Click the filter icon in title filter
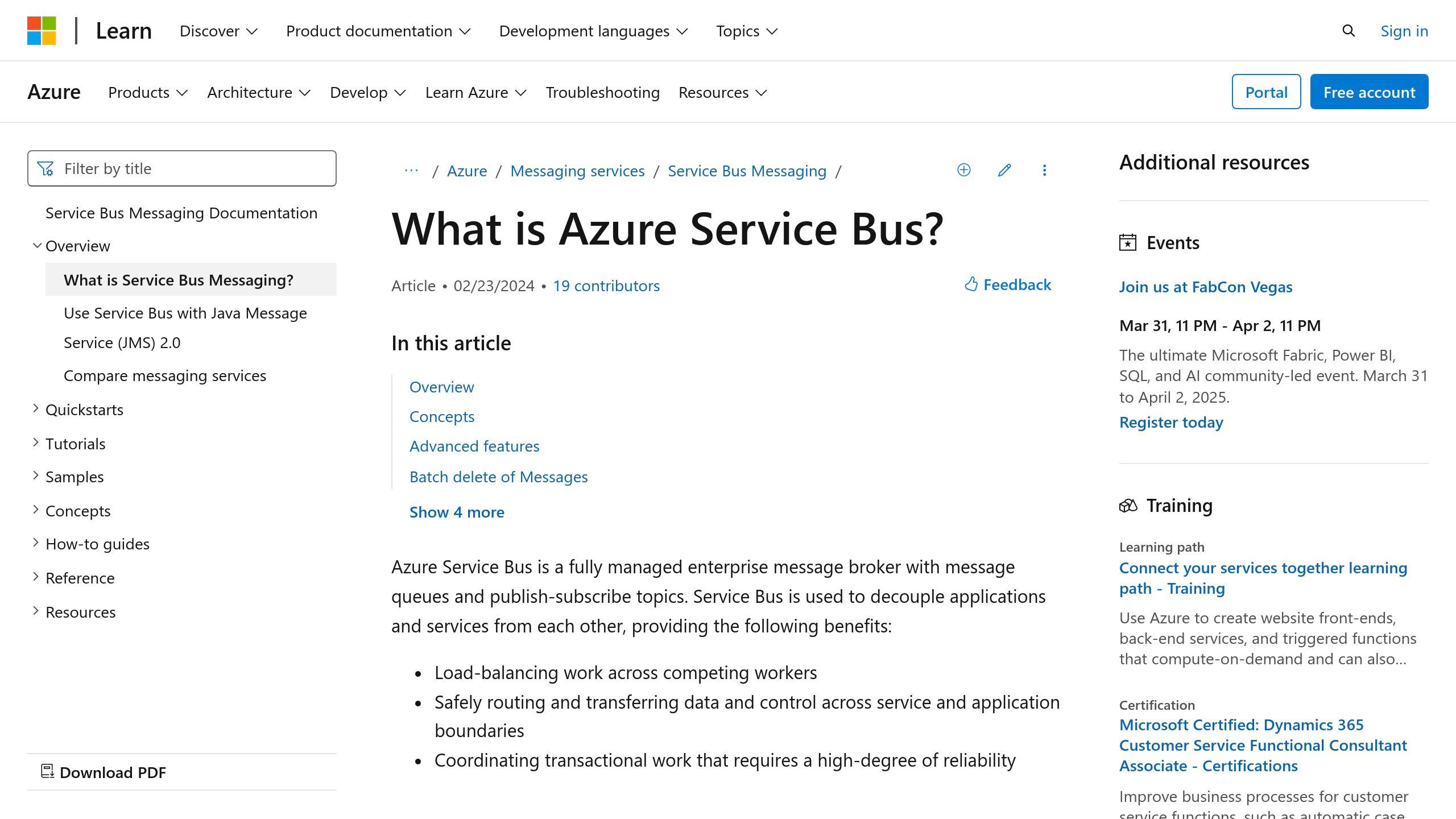The image size is (1456, 819). [45, 168]
